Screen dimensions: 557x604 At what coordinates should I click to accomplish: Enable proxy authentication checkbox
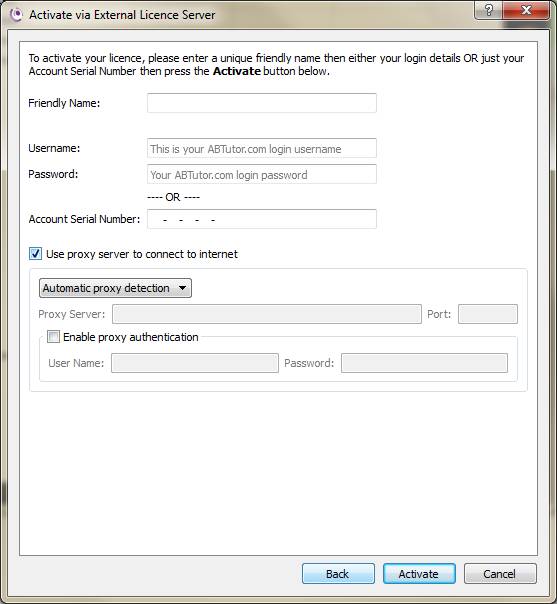53,337
